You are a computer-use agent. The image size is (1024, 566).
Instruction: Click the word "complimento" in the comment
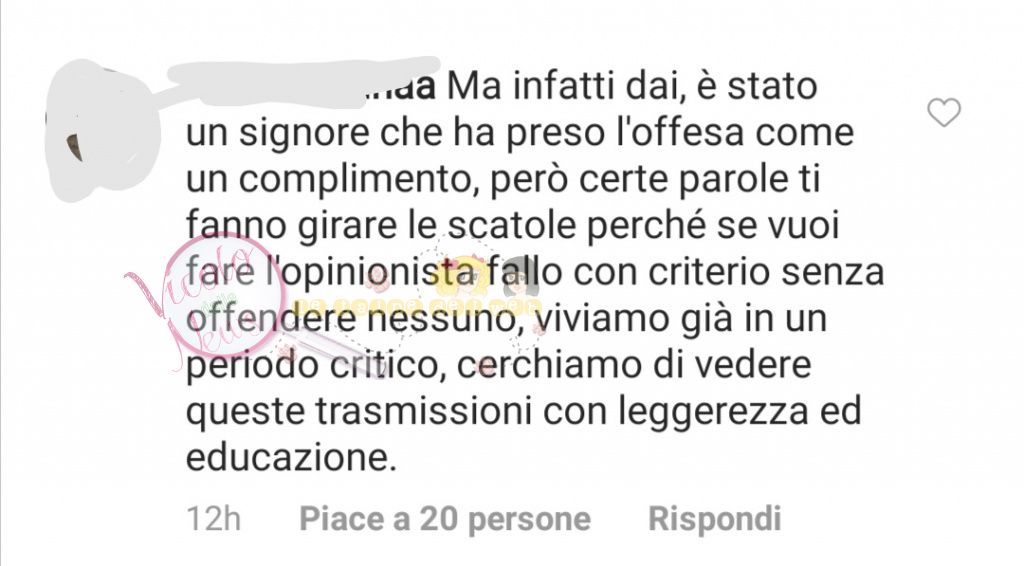coord(355,181)
